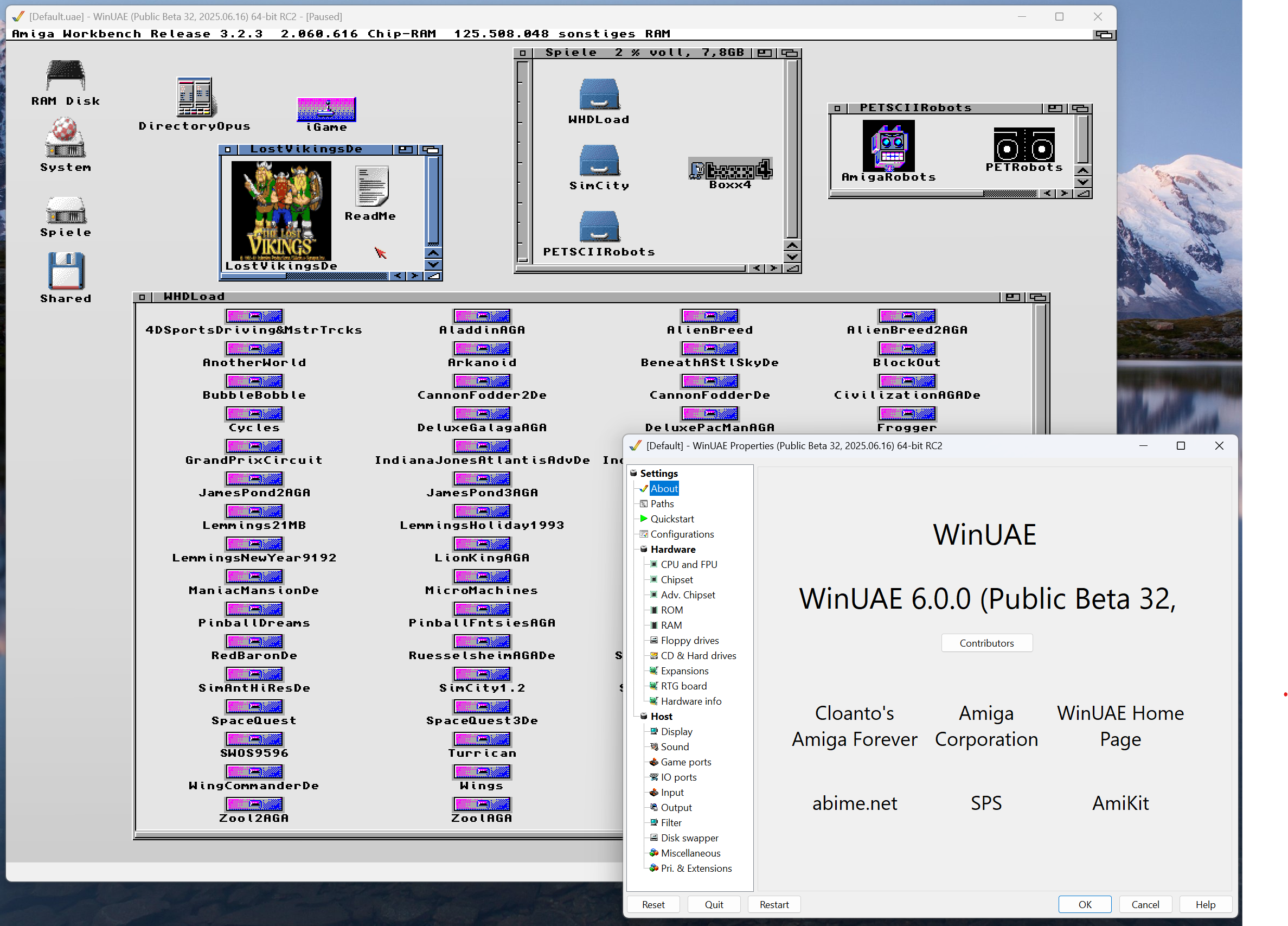This screenshot has height=926, width=1288.
Task: Select the AlienBreed game icon
Action: click(x=710, y=316)
